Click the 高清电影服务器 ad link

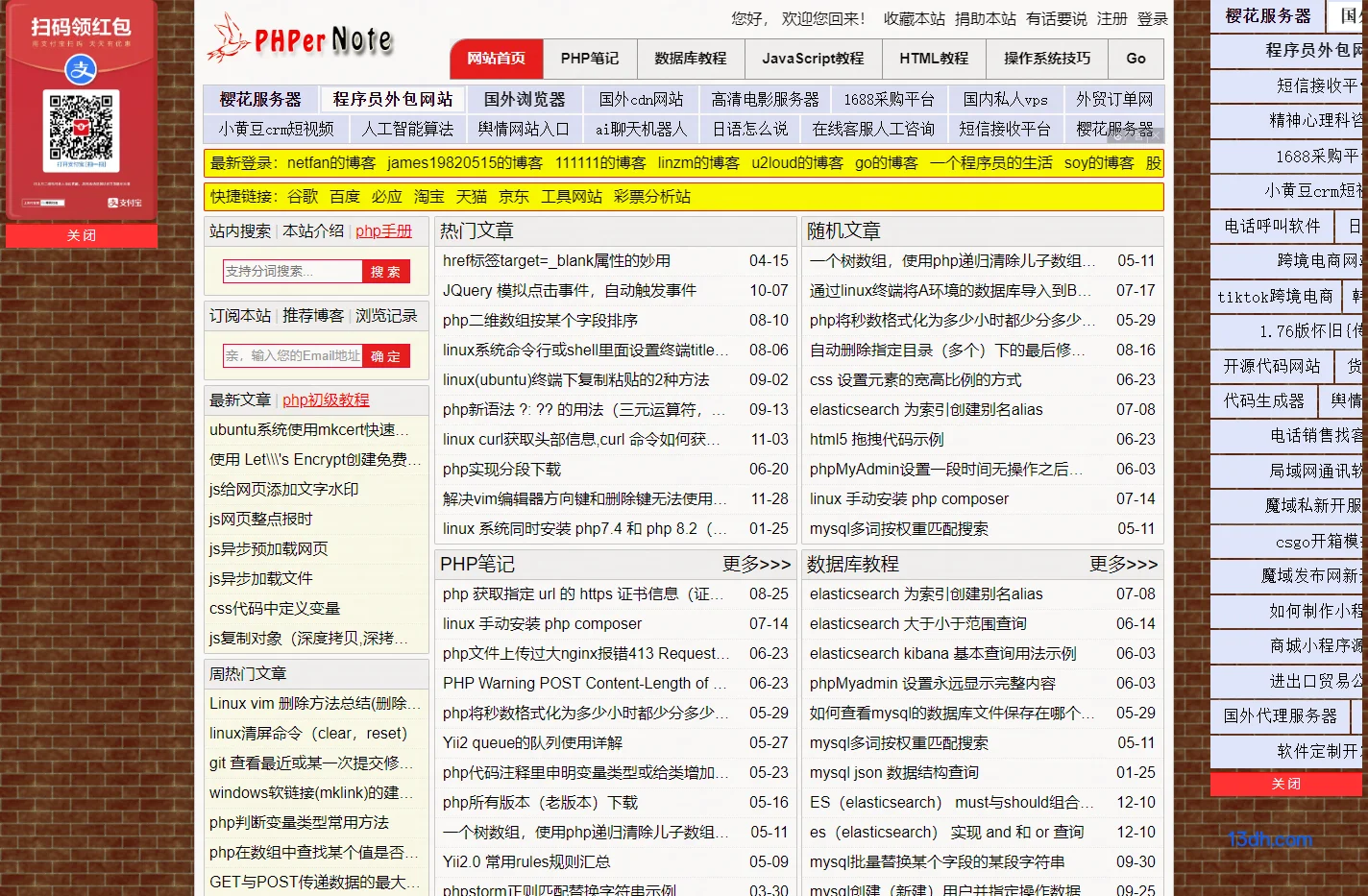click(x=766, y=100)
